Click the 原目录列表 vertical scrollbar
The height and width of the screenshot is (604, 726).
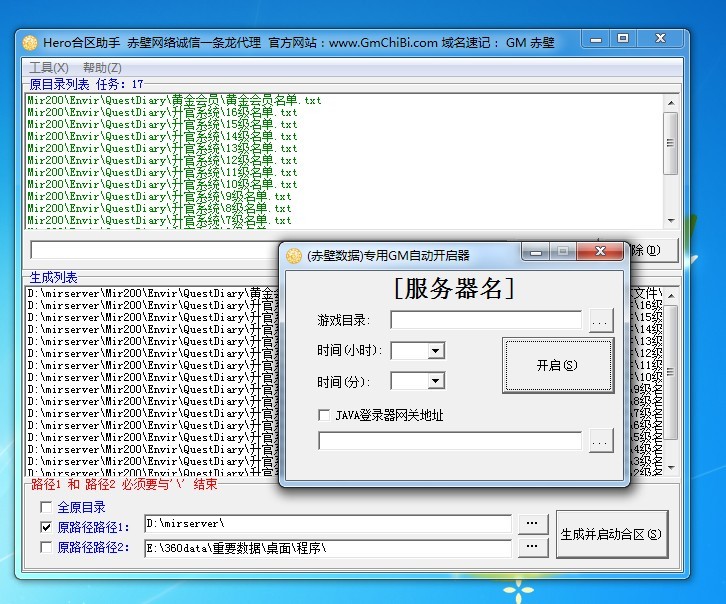670,160
